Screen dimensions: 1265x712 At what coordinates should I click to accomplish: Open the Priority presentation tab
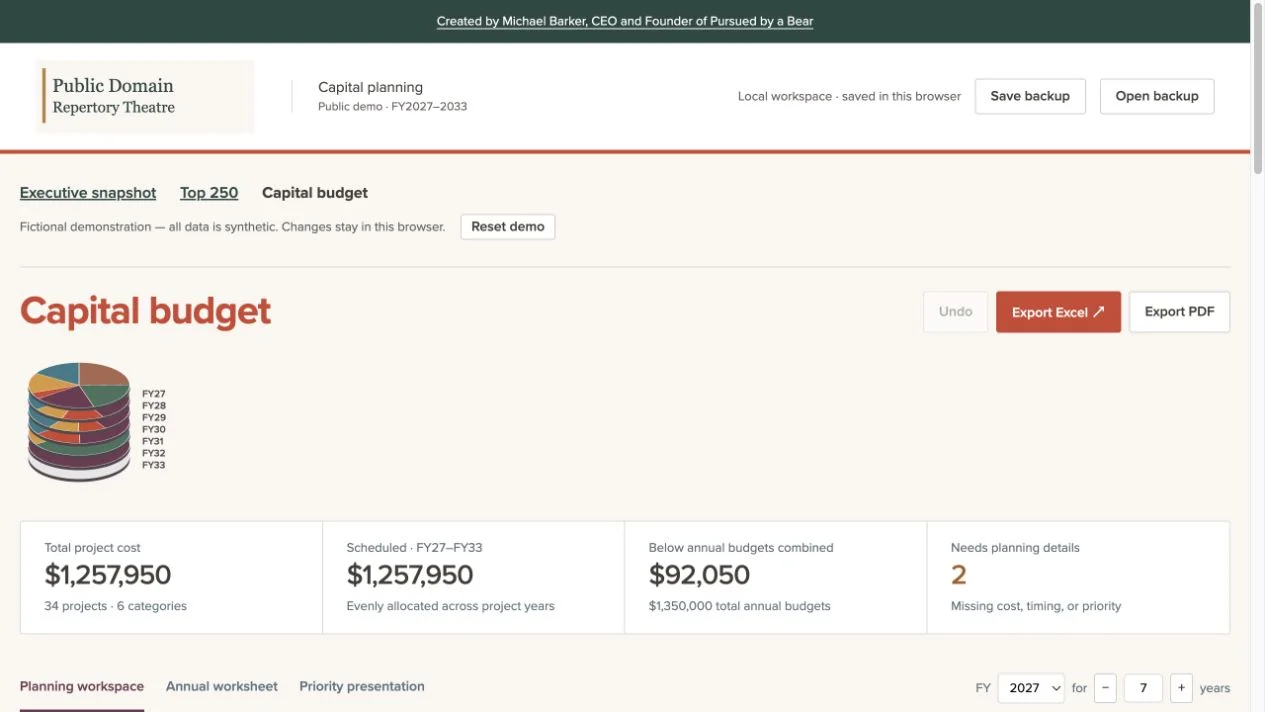point(362,687)
